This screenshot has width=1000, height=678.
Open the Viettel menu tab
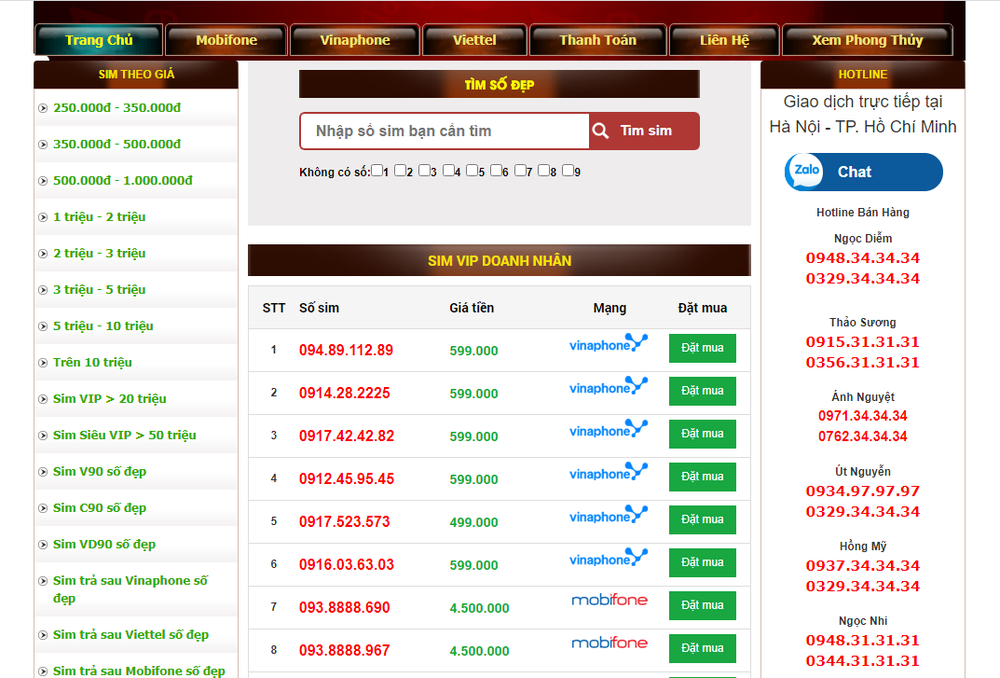[474, 40]
